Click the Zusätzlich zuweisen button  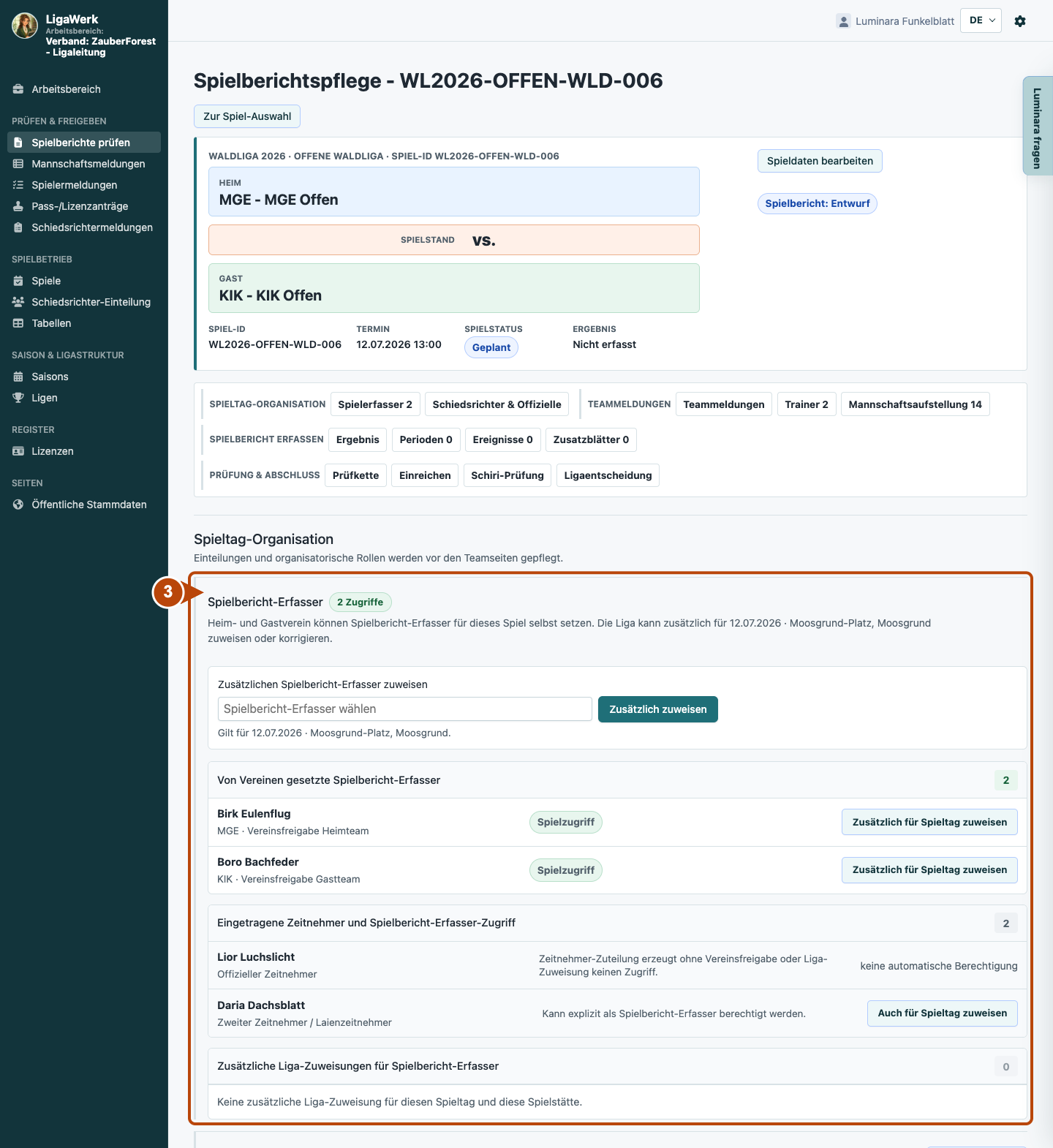tap(658, 709)
